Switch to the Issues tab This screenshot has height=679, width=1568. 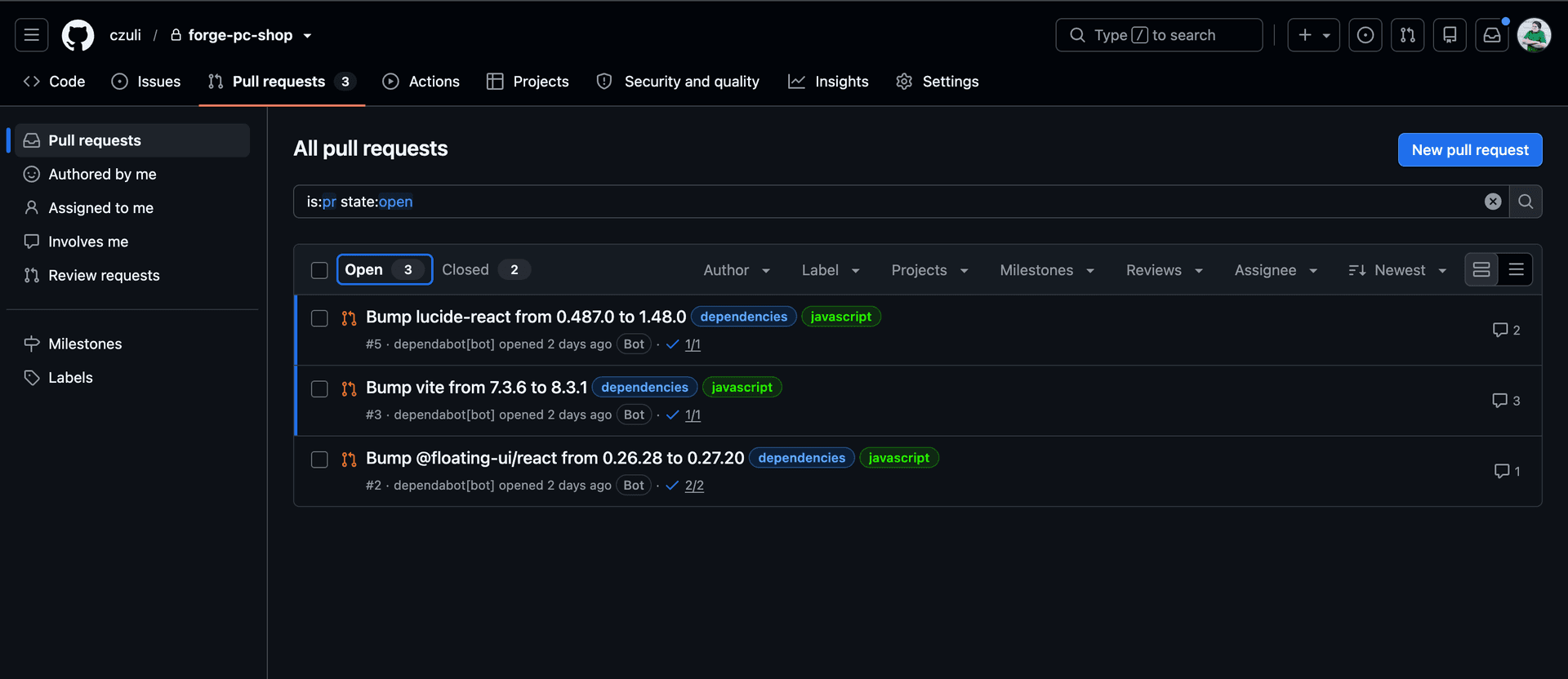point(146,82)
